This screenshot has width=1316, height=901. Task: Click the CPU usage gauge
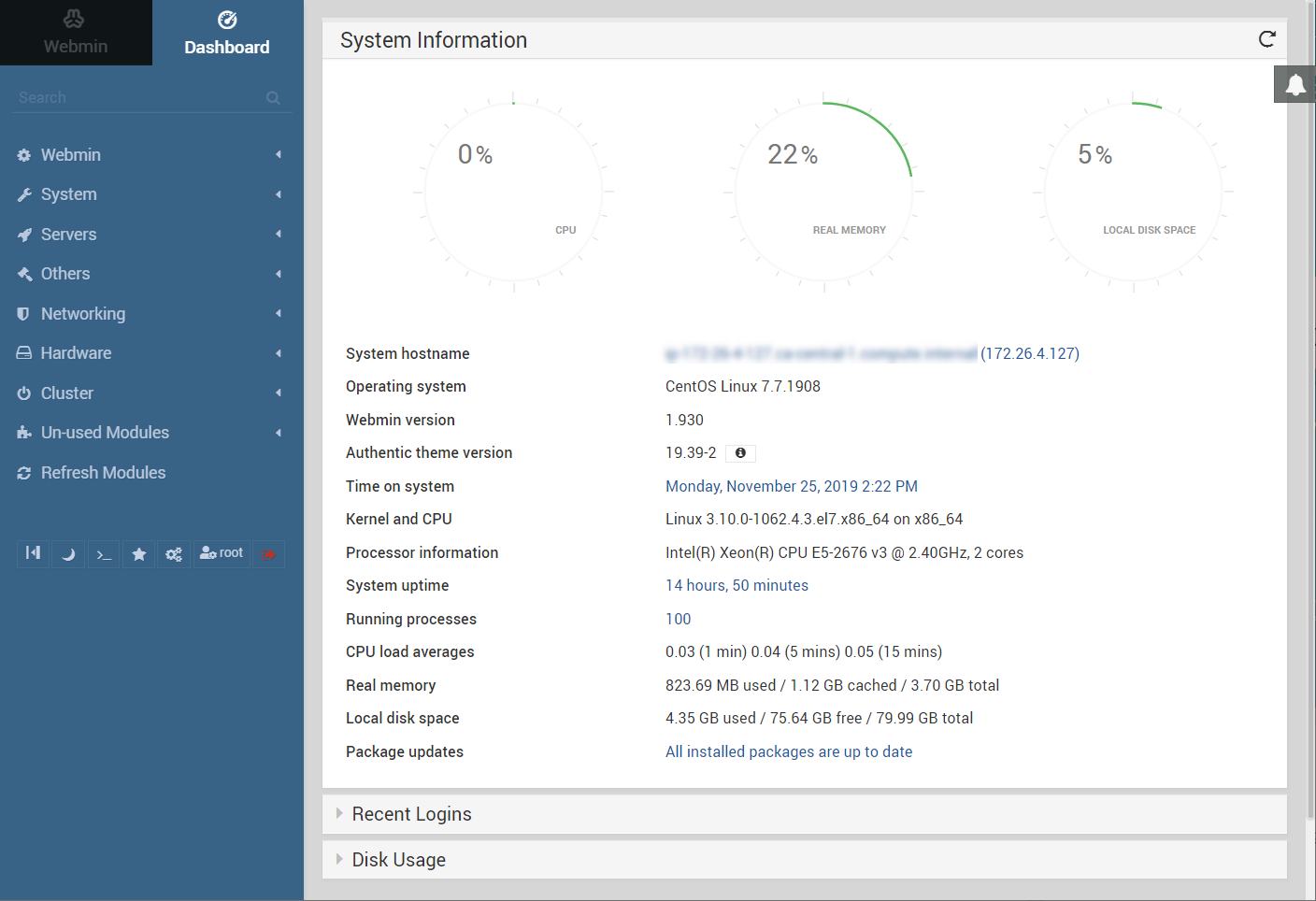(514, 192)
